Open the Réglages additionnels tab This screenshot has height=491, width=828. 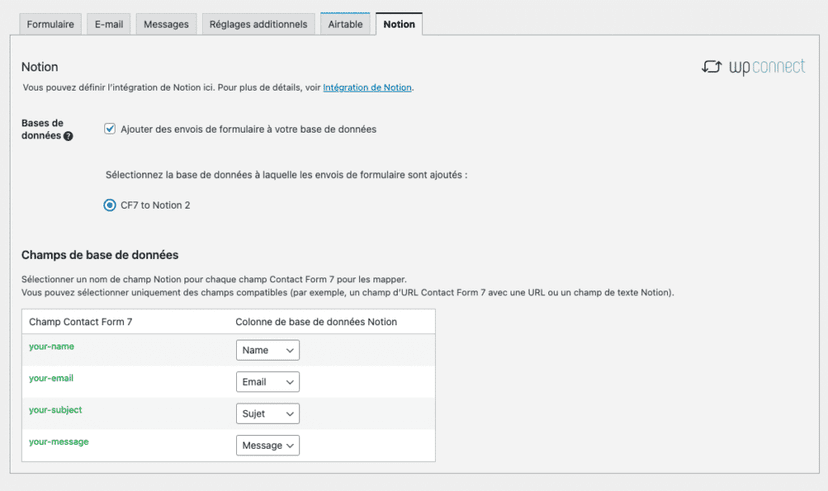(260, 24)
